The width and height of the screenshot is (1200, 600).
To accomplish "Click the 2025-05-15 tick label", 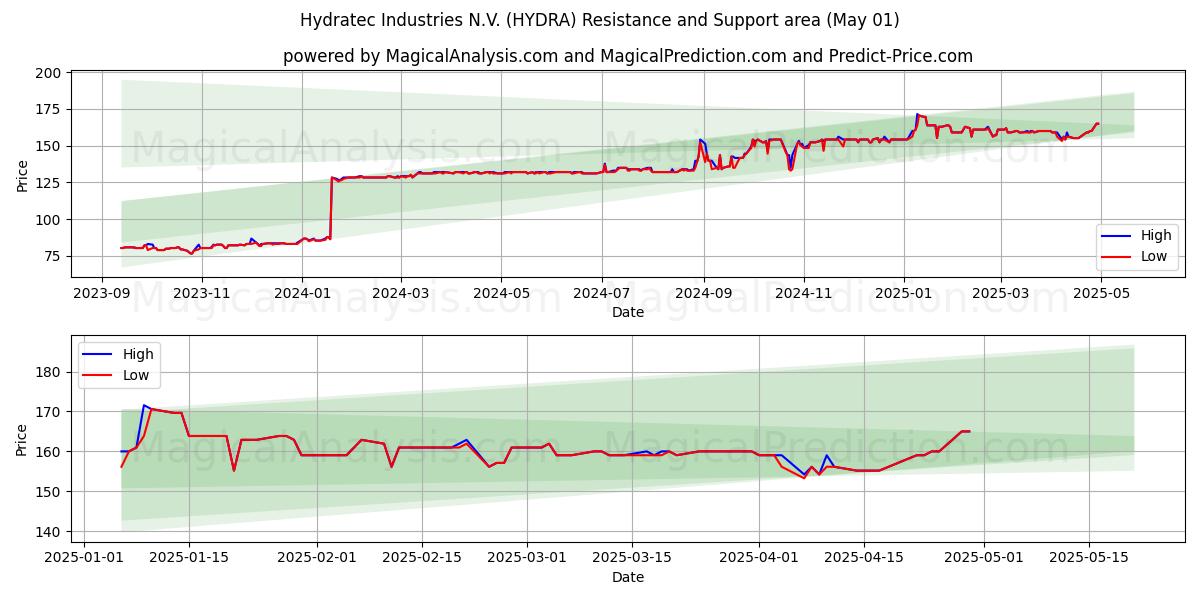I will (x=1089, y=557).
